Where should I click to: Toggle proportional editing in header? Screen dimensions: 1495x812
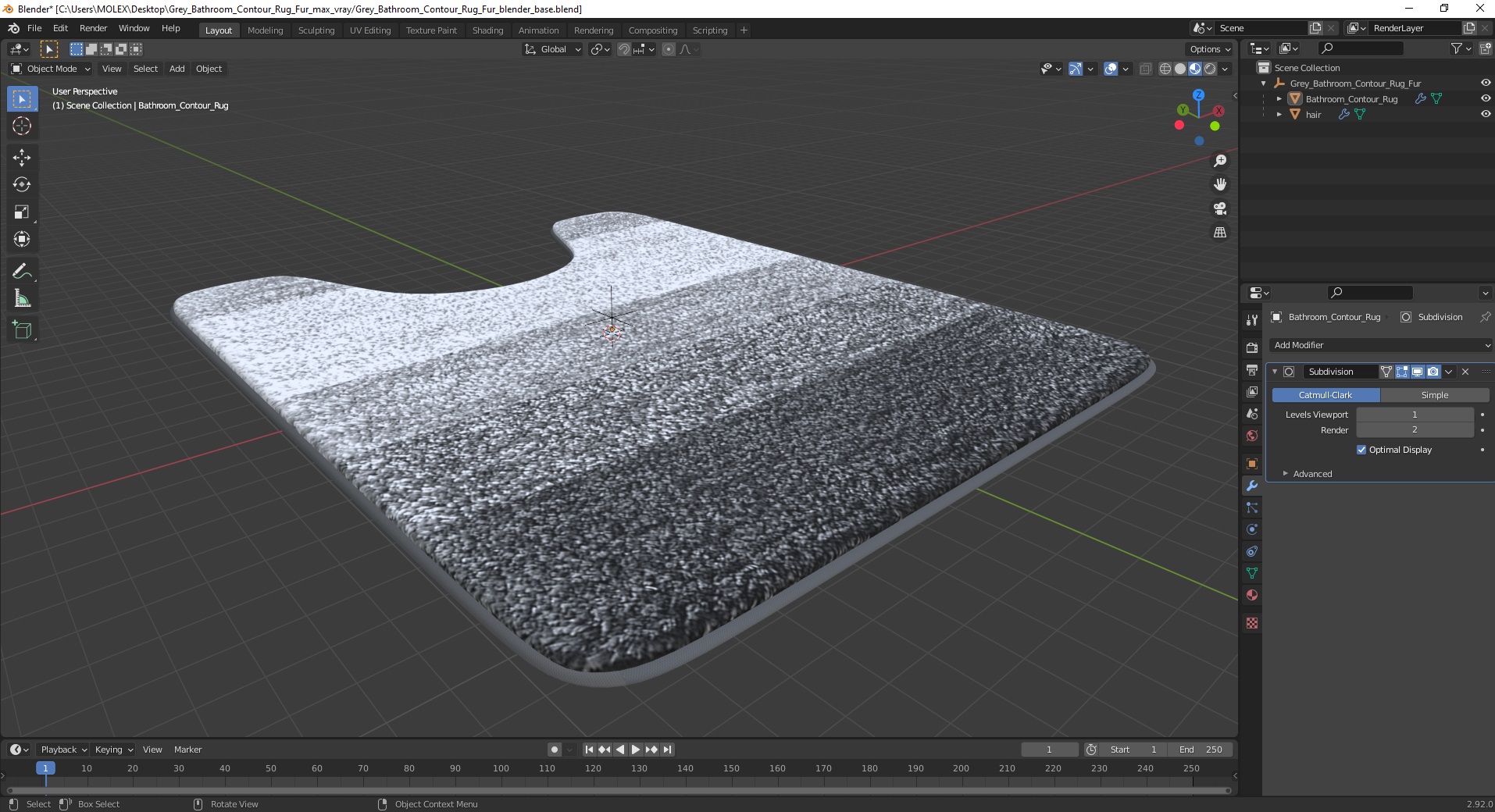point(669,49)
